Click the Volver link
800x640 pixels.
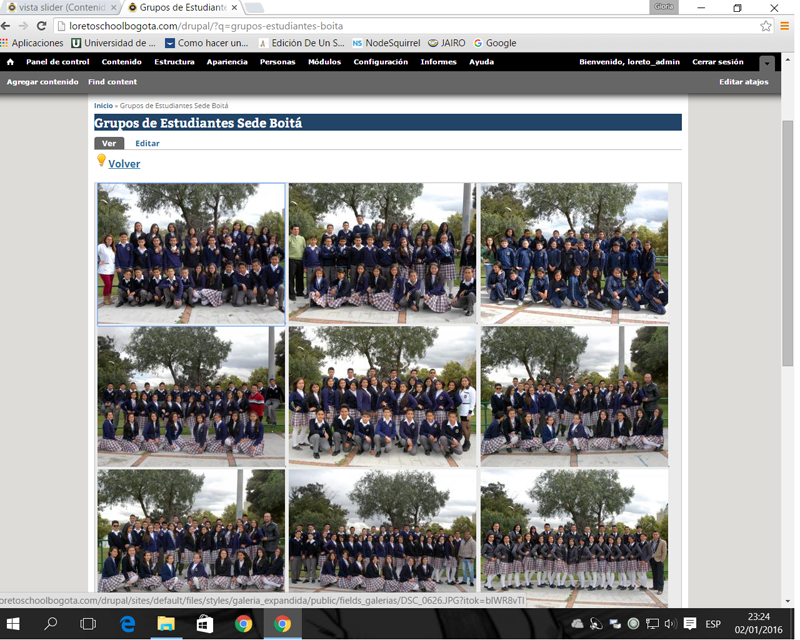124,164
